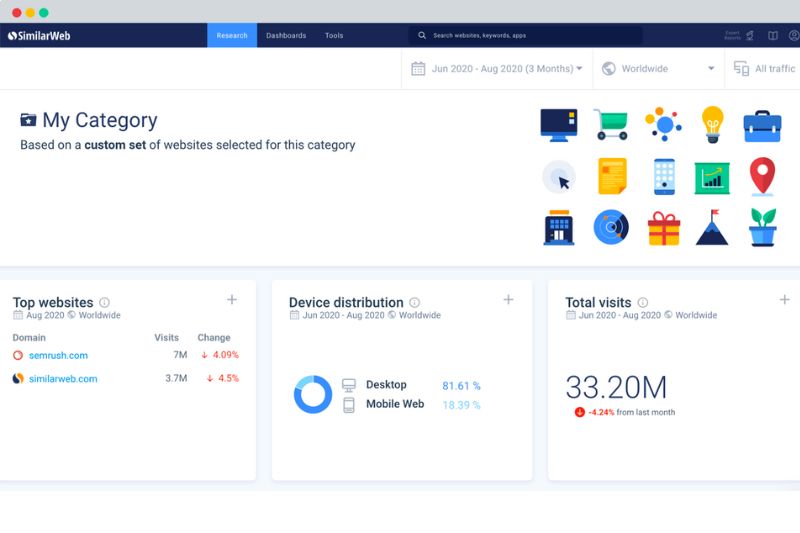
Task: Click the magnifier search icon
Action: pyautogui.click(x=422, y=35)
